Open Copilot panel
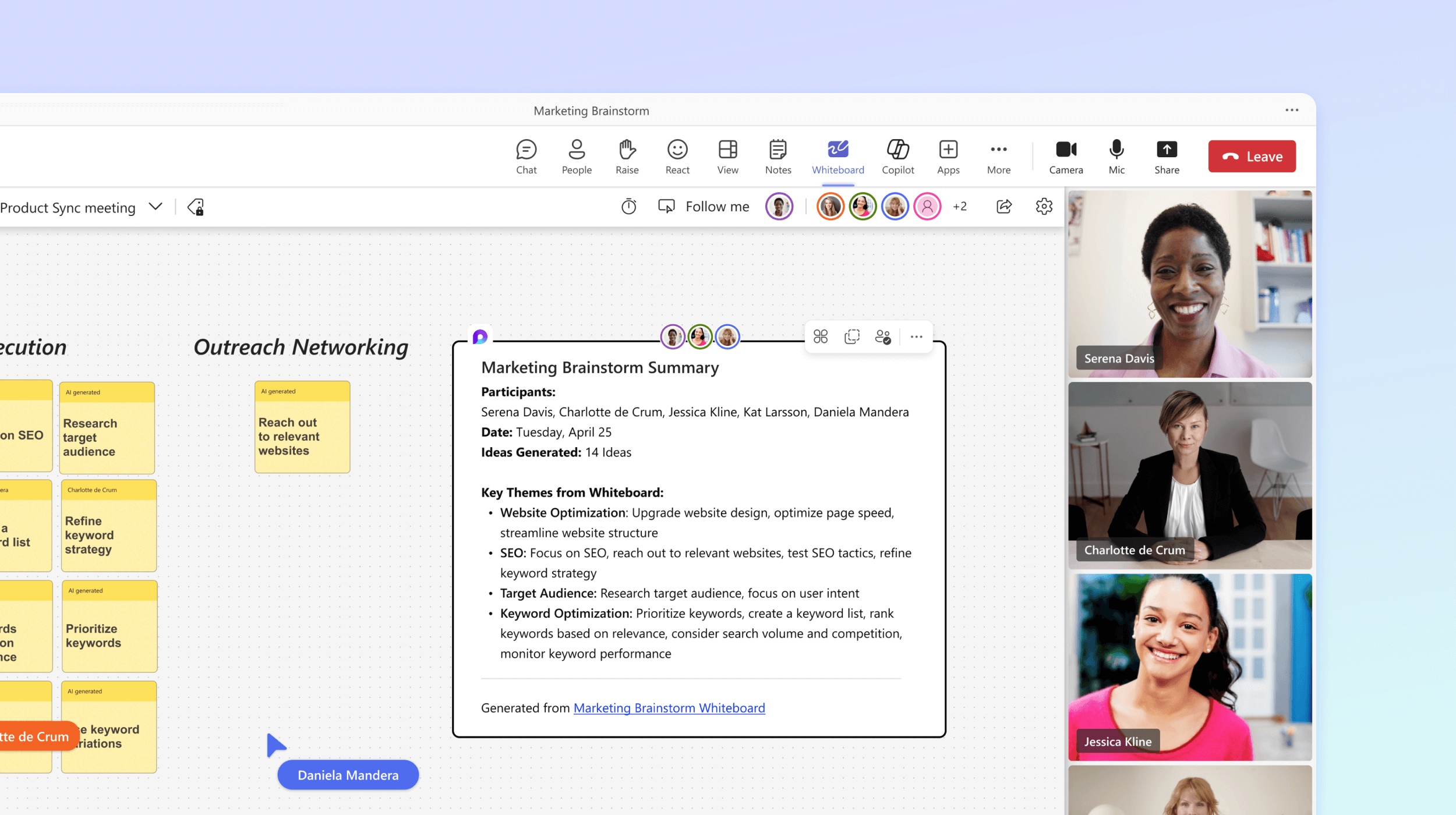The width and height of the screenshot is (1456, 815). (x=897, y=155)
